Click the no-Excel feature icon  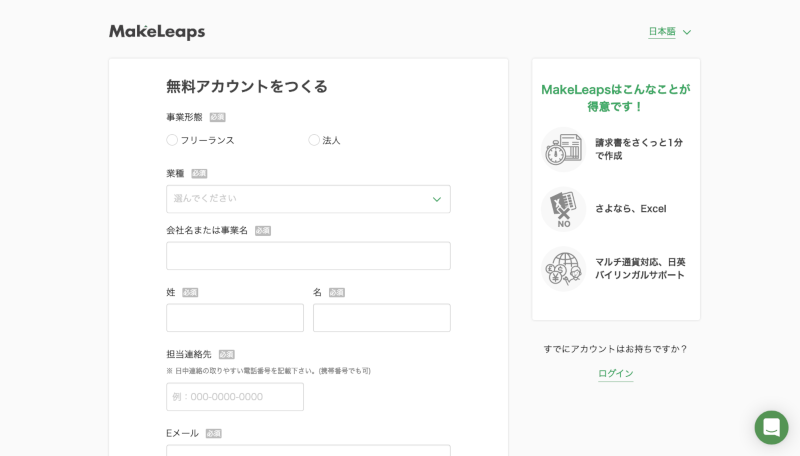pyautogui.click(x=563, y=209)
